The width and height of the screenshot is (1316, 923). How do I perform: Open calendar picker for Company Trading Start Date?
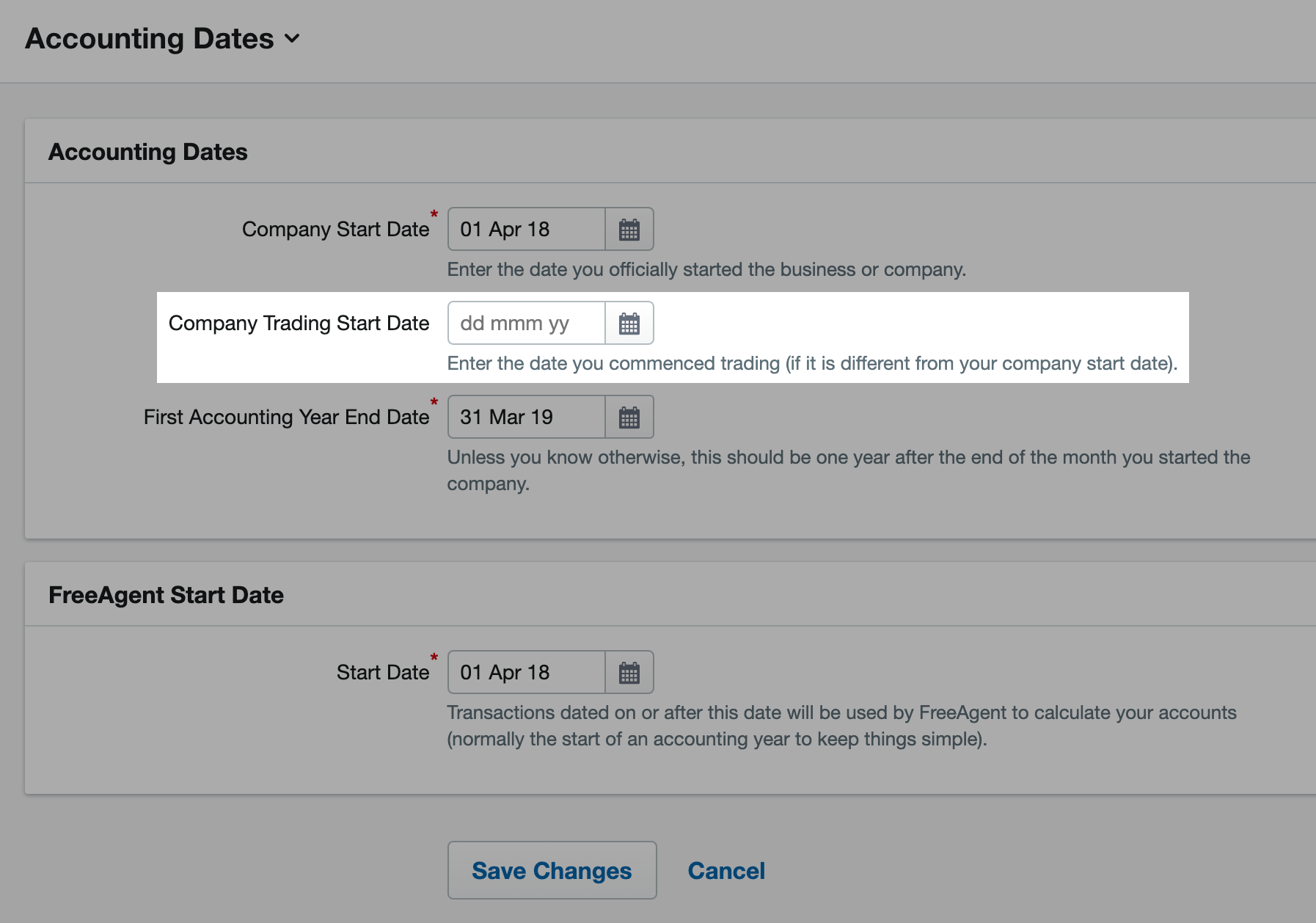click(x=629, y=324)
